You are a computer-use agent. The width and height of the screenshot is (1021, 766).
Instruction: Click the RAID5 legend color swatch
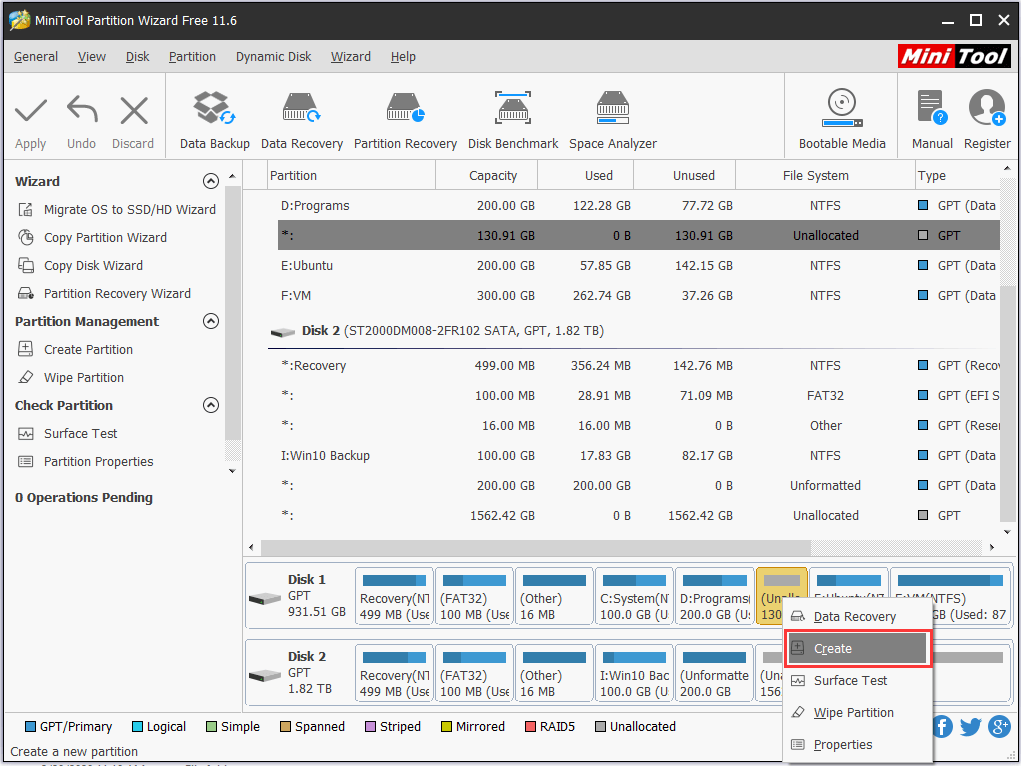[x=530, y=727]
